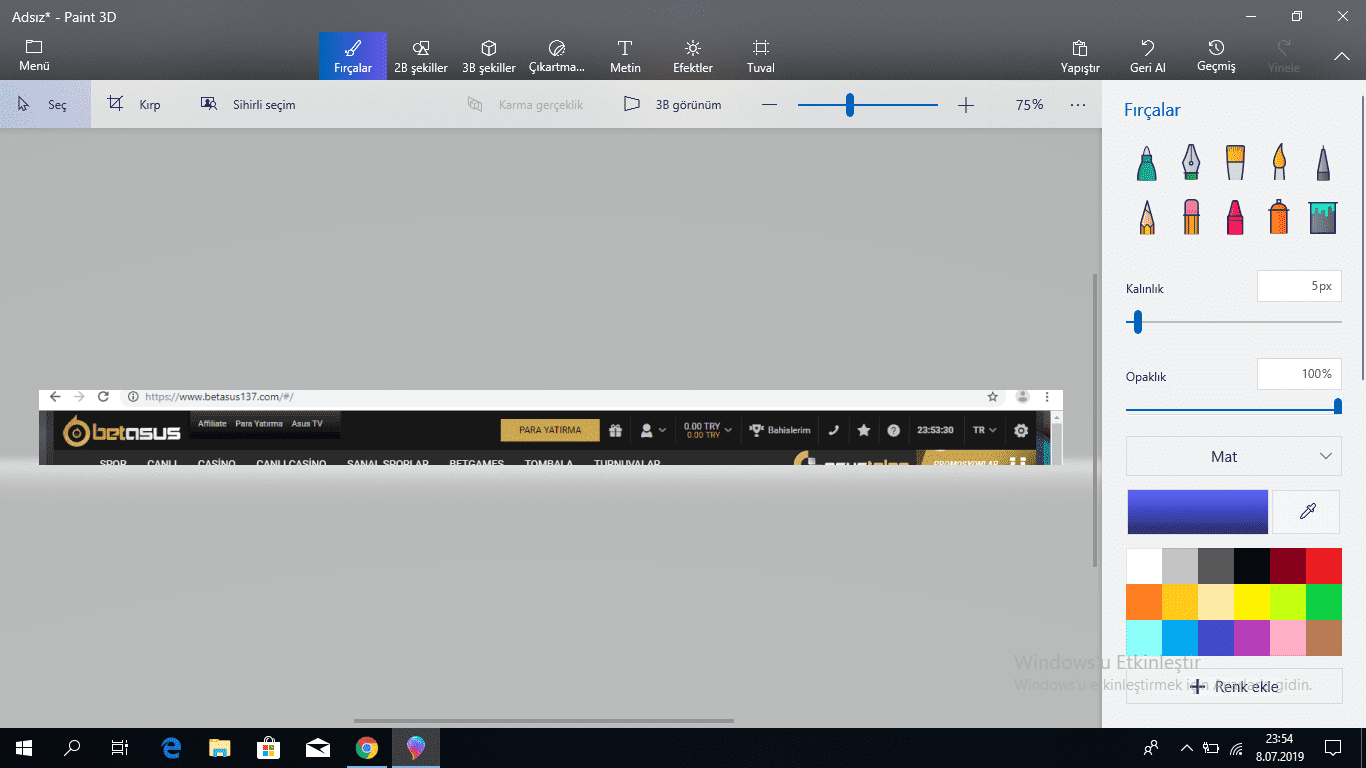Open the Mail app from taskbar
The height and width of the screenshot is (768, 1366).
click(x=318, y=747)
